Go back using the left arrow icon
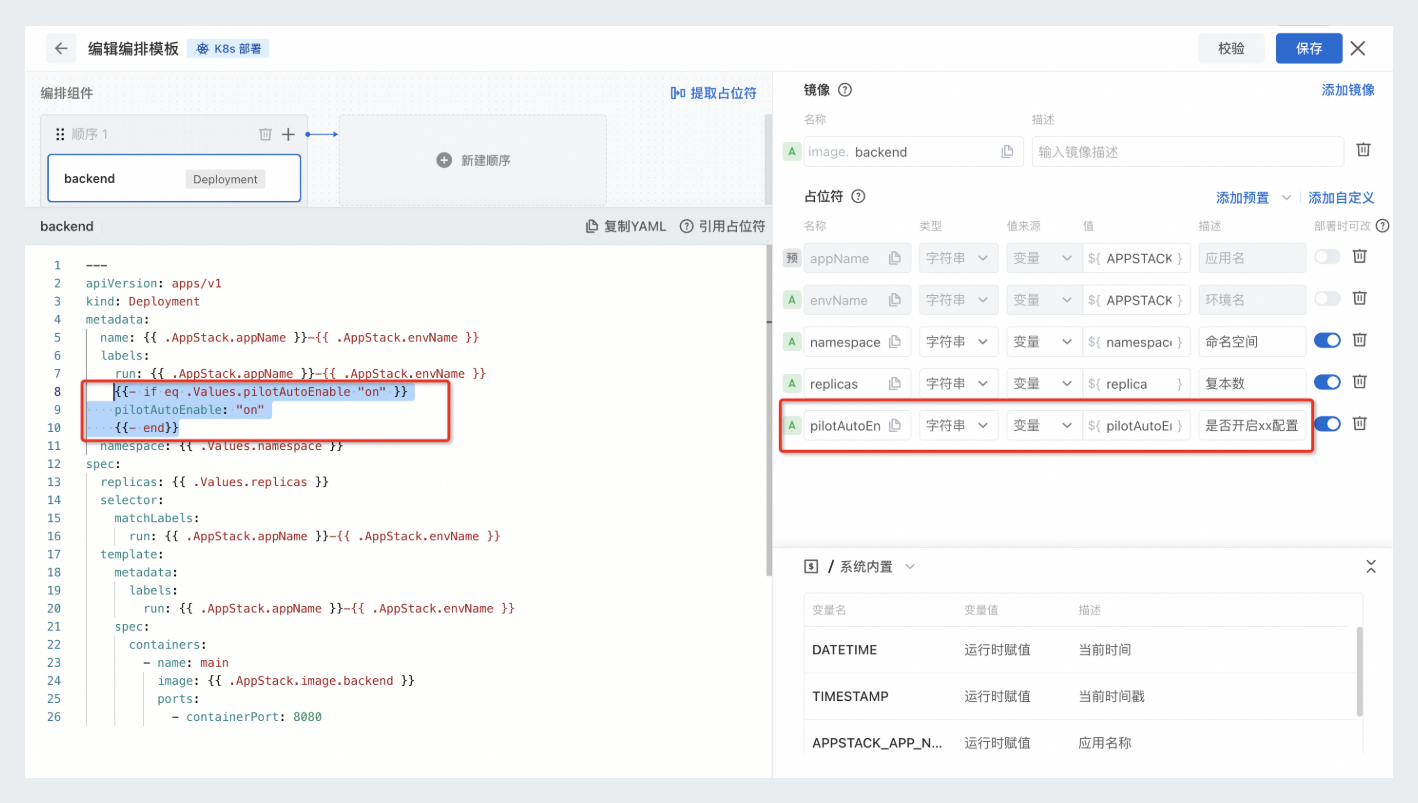1418x803 pixels. [x=62, y=48]
